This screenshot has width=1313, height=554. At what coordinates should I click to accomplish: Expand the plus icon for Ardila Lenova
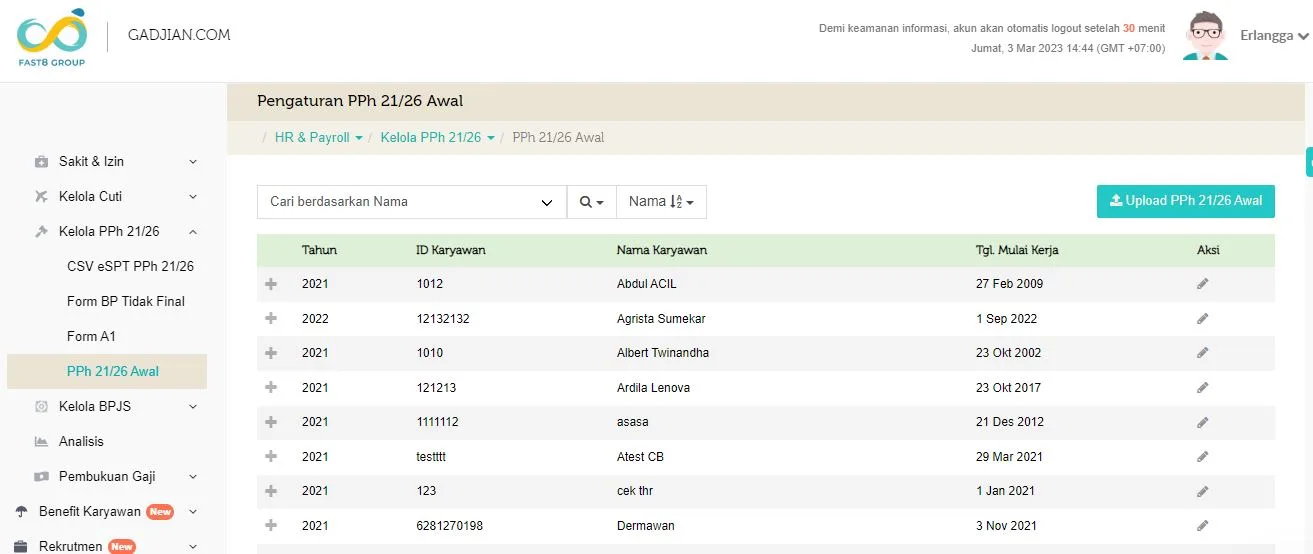click(270, 388)
